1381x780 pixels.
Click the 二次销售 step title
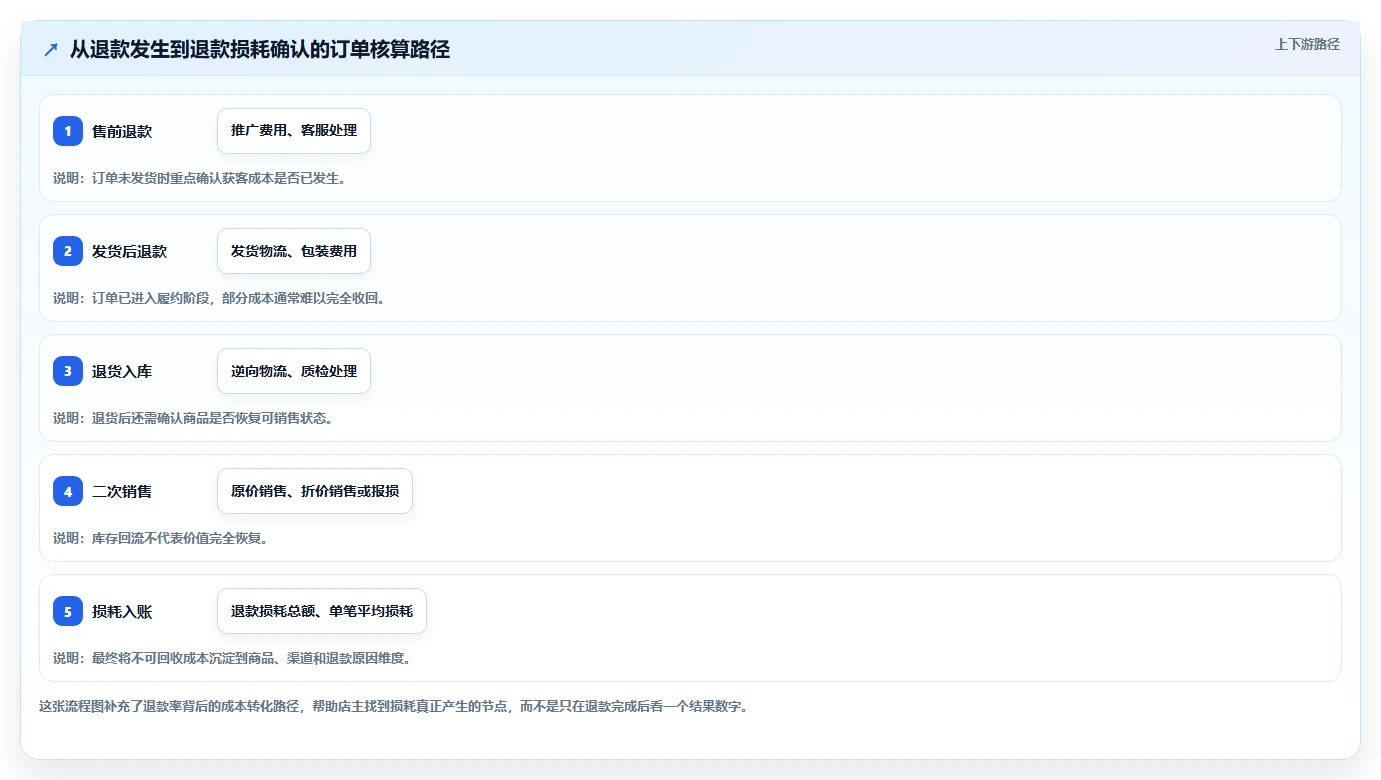tap(122, 491)
